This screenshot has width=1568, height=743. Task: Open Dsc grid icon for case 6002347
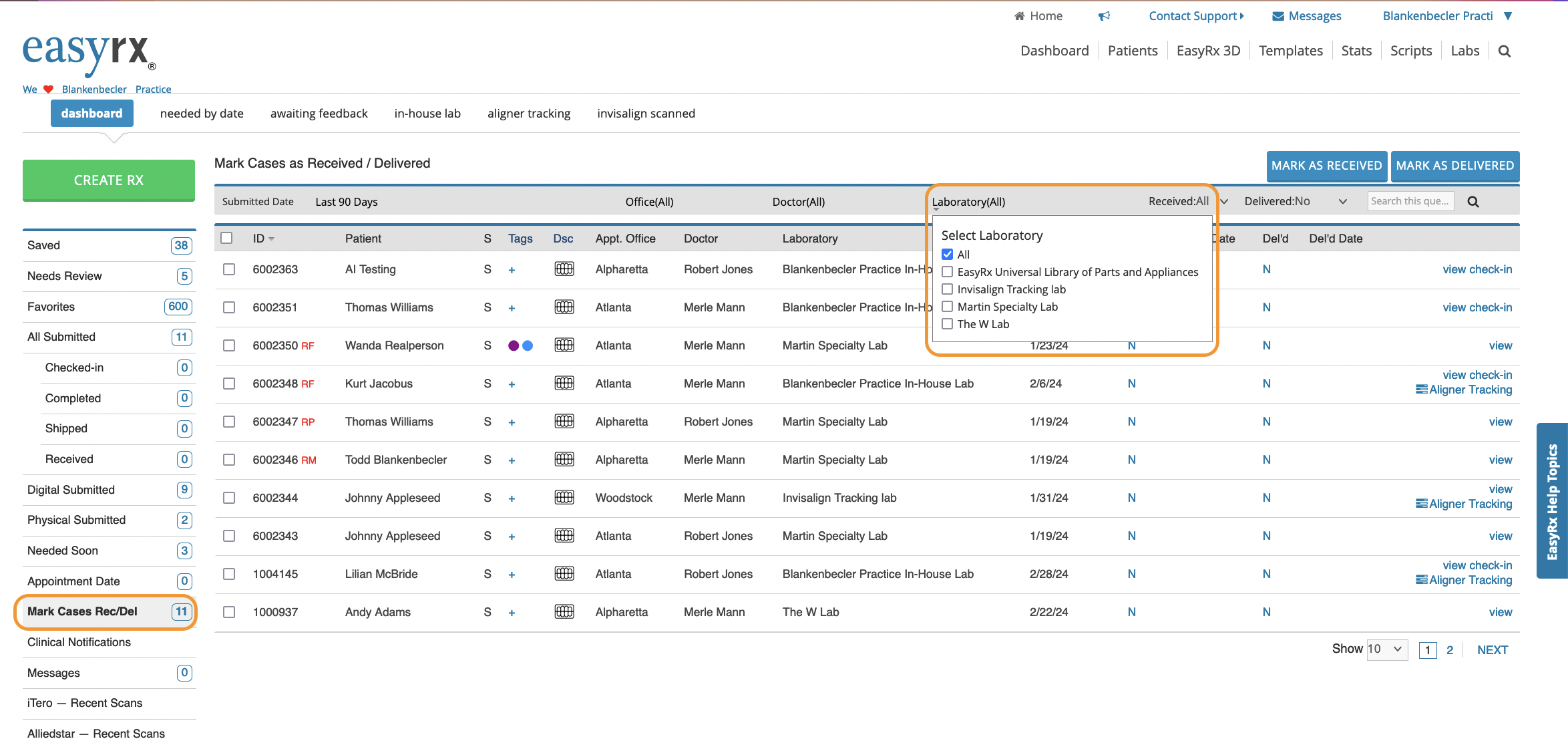tap(564, 422)
